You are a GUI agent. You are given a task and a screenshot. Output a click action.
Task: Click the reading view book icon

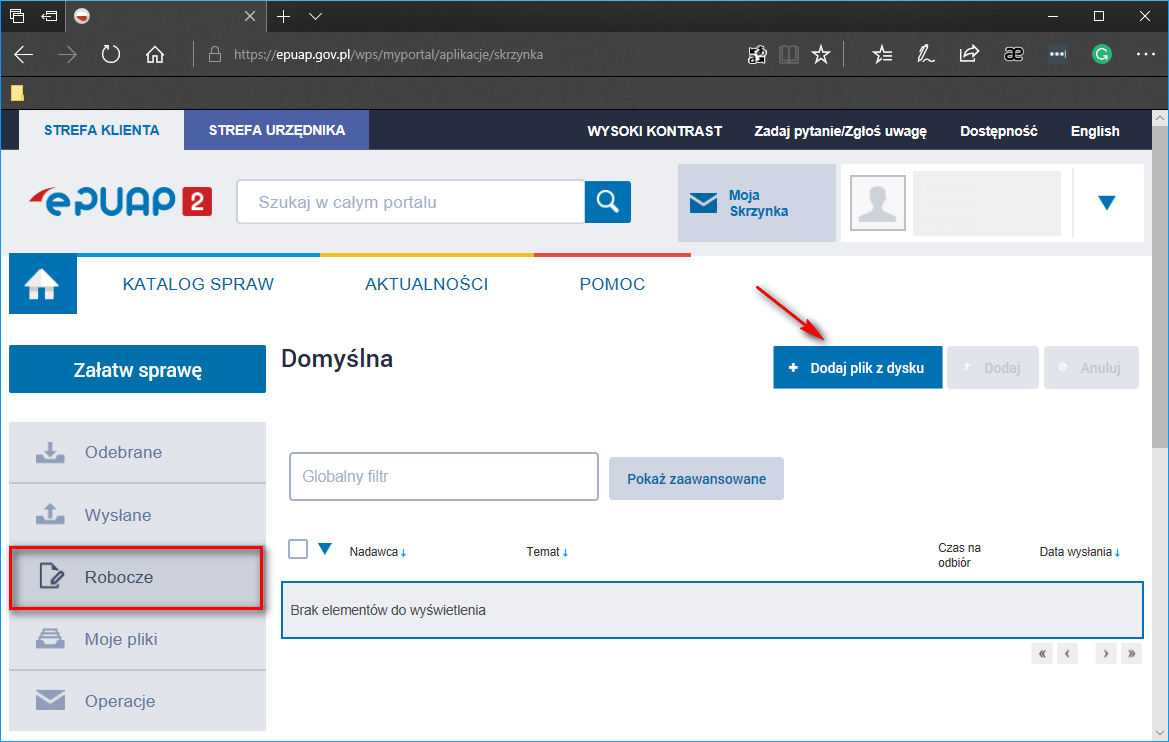point(789,54)
